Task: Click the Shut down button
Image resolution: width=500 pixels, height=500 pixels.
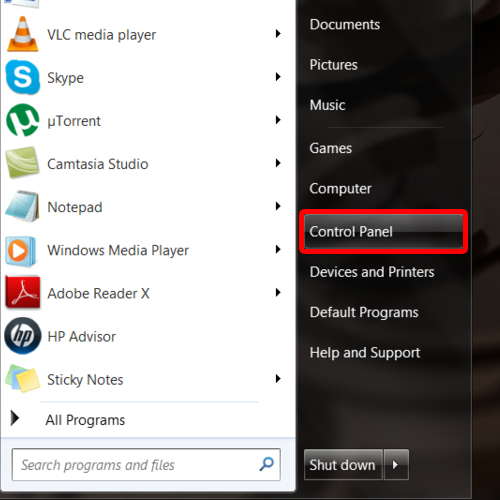Action: coord(343,464)
